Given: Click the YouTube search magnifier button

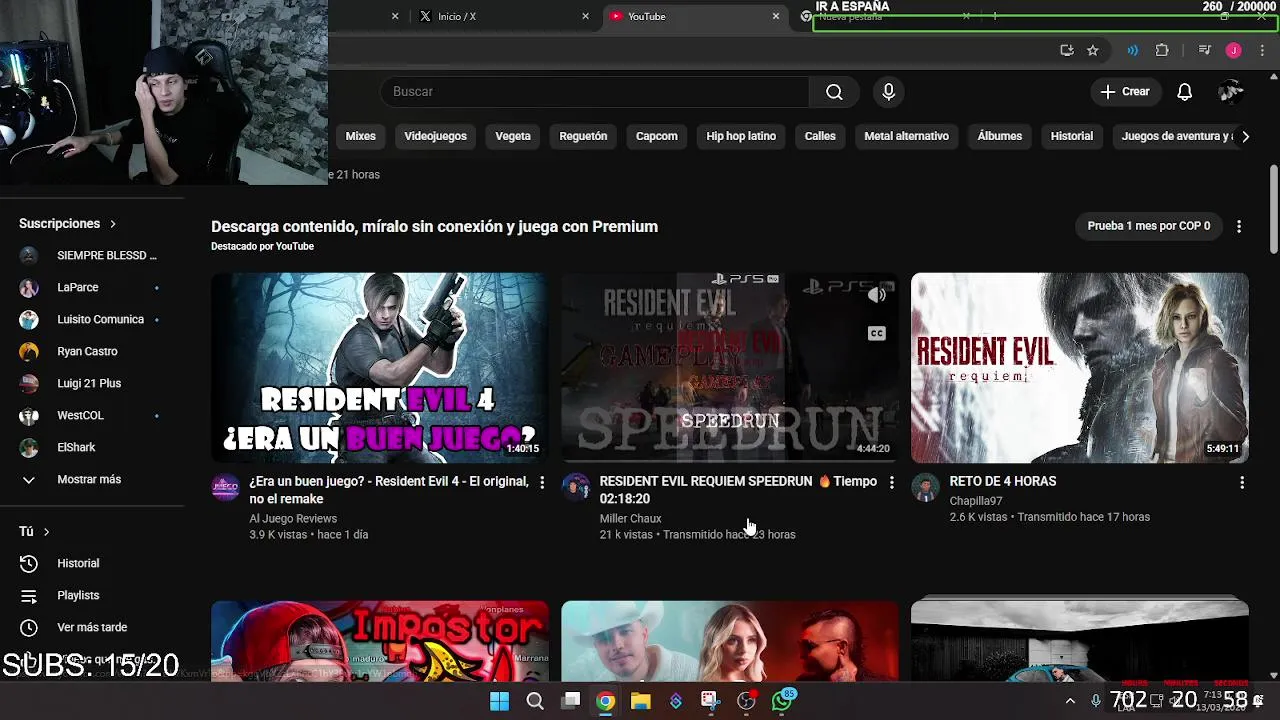Looking at the screenshot, I should pyautogui.click(x=834, y=92).
